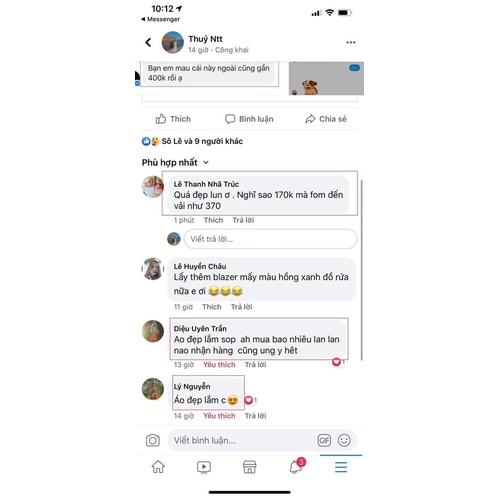Image resolution: width=498 pixels, height=498 pixels.
Task: Tap the camera icon to attach photo
Action: [153, 440]
